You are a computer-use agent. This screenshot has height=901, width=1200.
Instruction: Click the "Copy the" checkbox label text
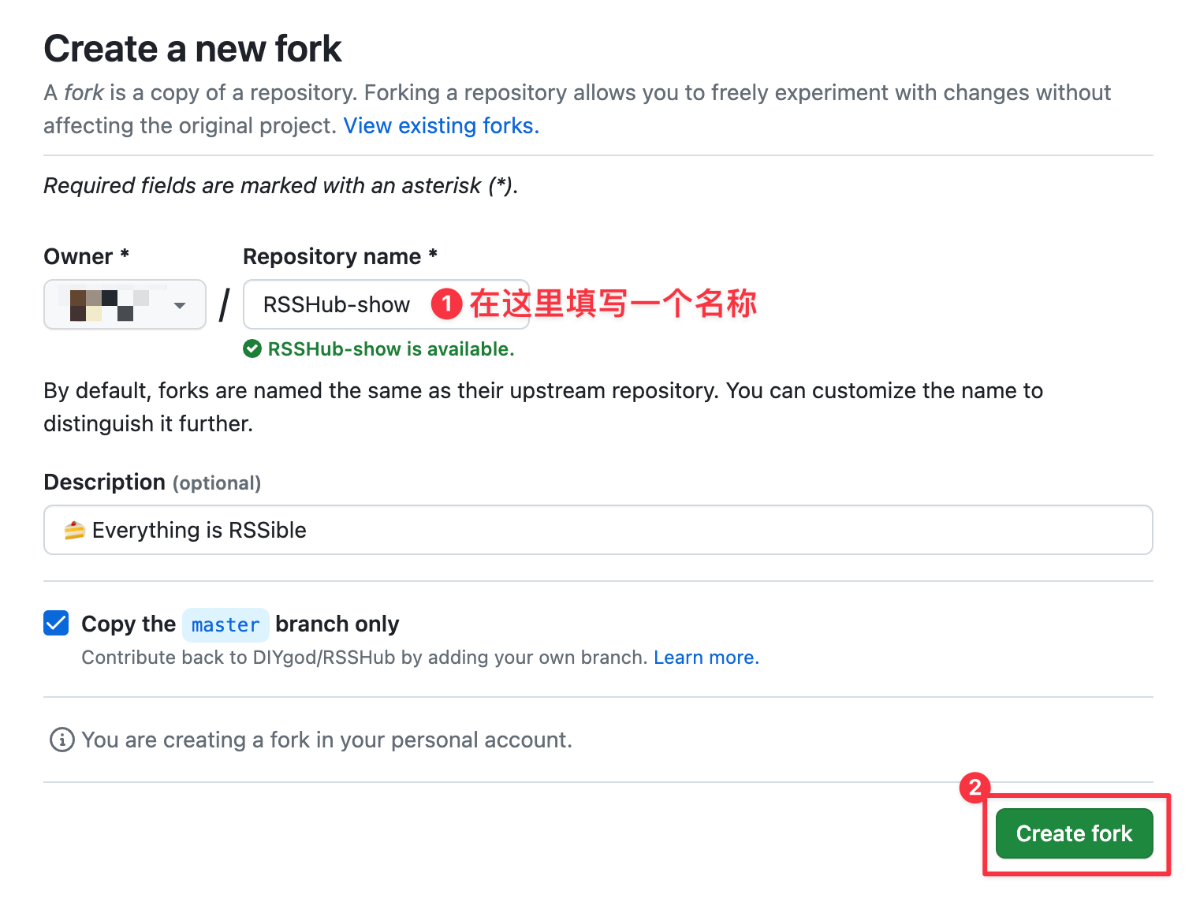[128, 624]
